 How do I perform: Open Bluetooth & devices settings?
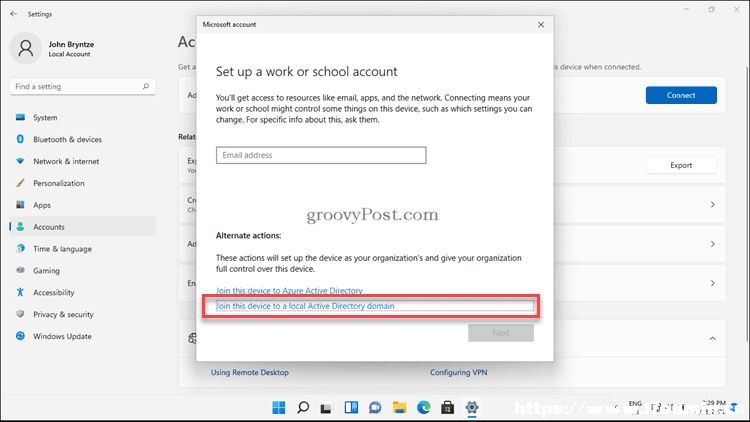coord(83,139)
